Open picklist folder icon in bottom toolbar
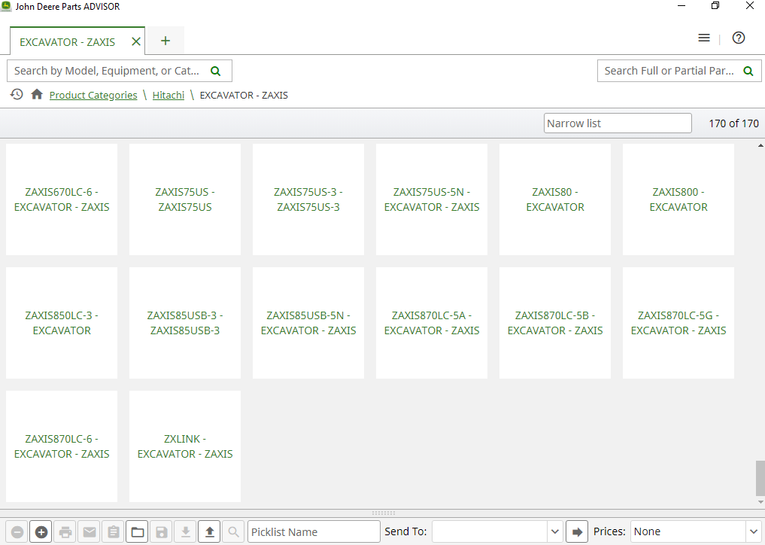 [138, 532]
